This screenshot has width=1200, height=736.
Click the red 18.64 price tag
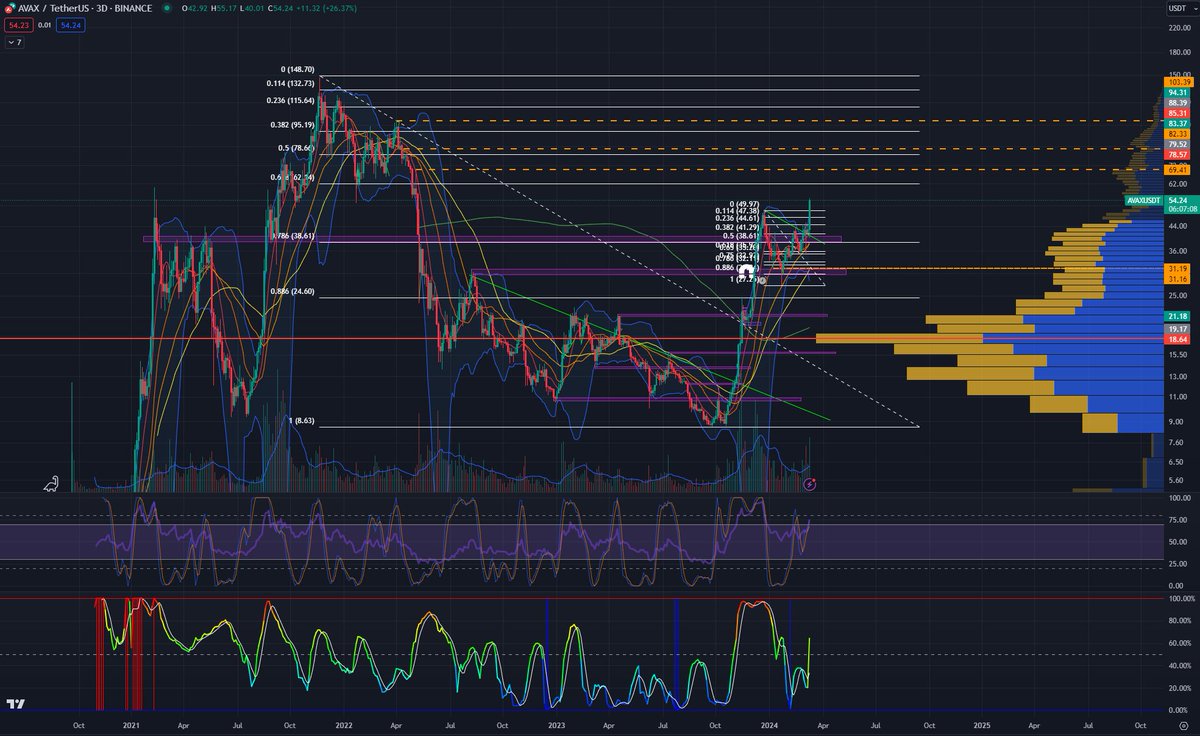[1177, 340]
